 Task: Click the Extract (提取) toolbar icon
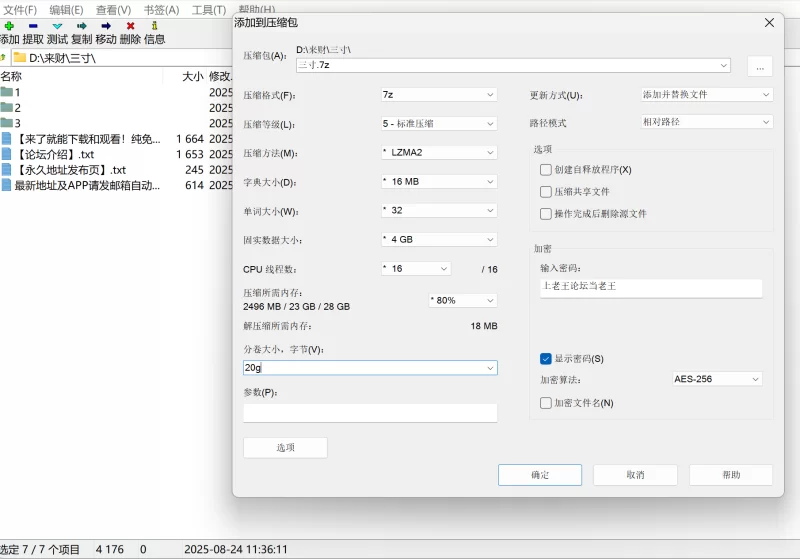click(x=33, y=25)
